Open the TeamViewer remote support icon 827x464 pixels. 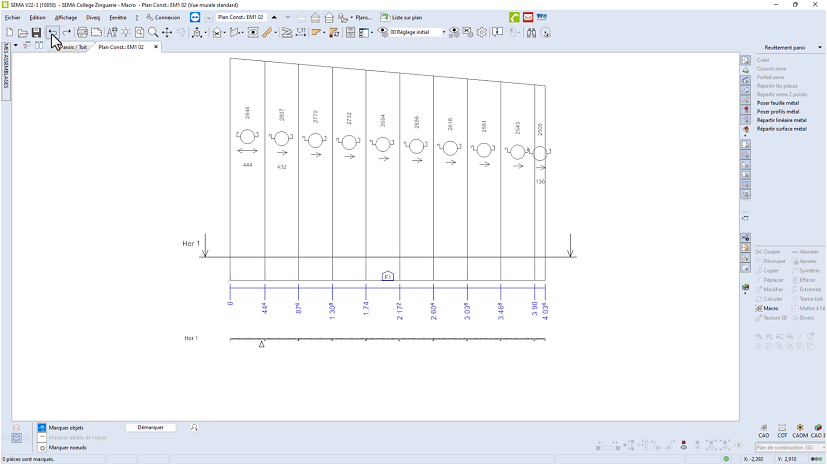(x=195, y=17)
